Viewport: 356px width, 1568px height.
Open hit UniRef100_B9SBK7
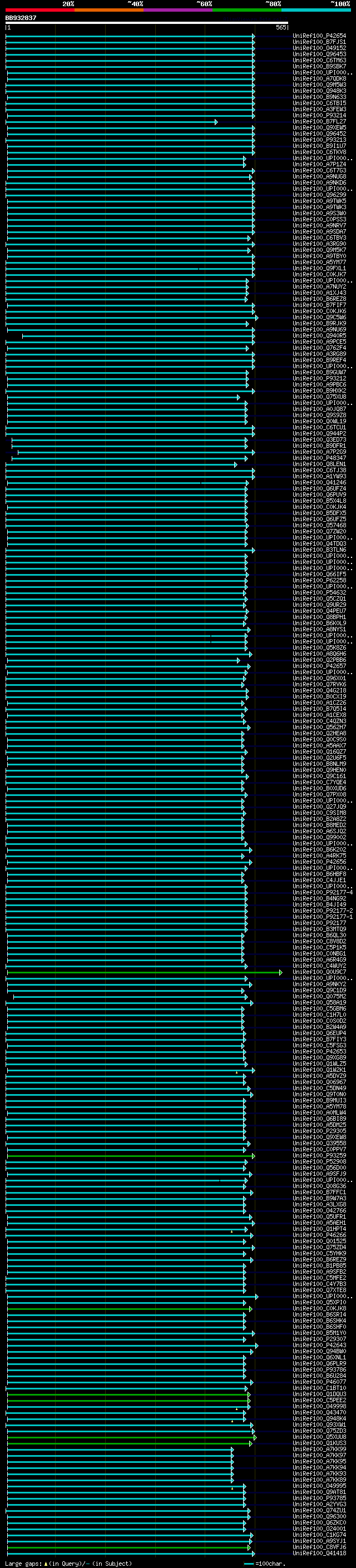pyautogui.click(x=319, y=66)
